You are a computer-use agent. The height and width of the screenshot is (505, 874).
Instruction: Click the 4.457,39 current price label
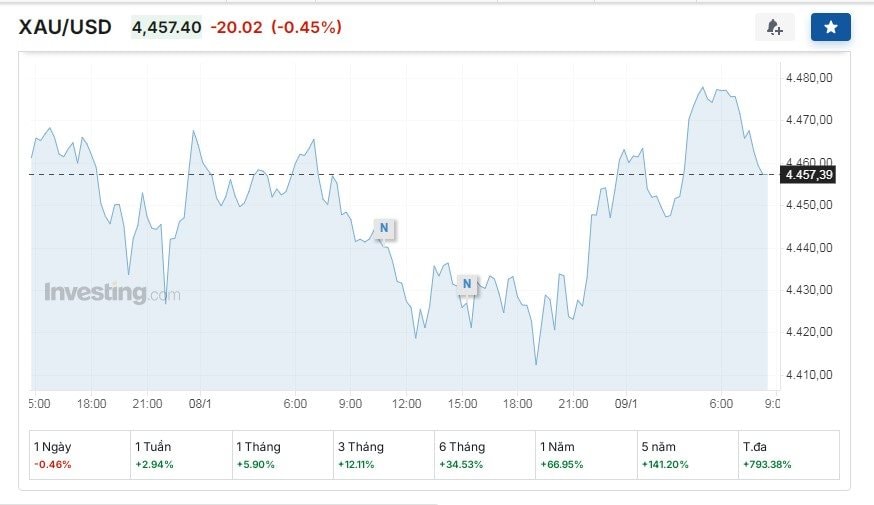pyautogui.click(x=809, y=175)
